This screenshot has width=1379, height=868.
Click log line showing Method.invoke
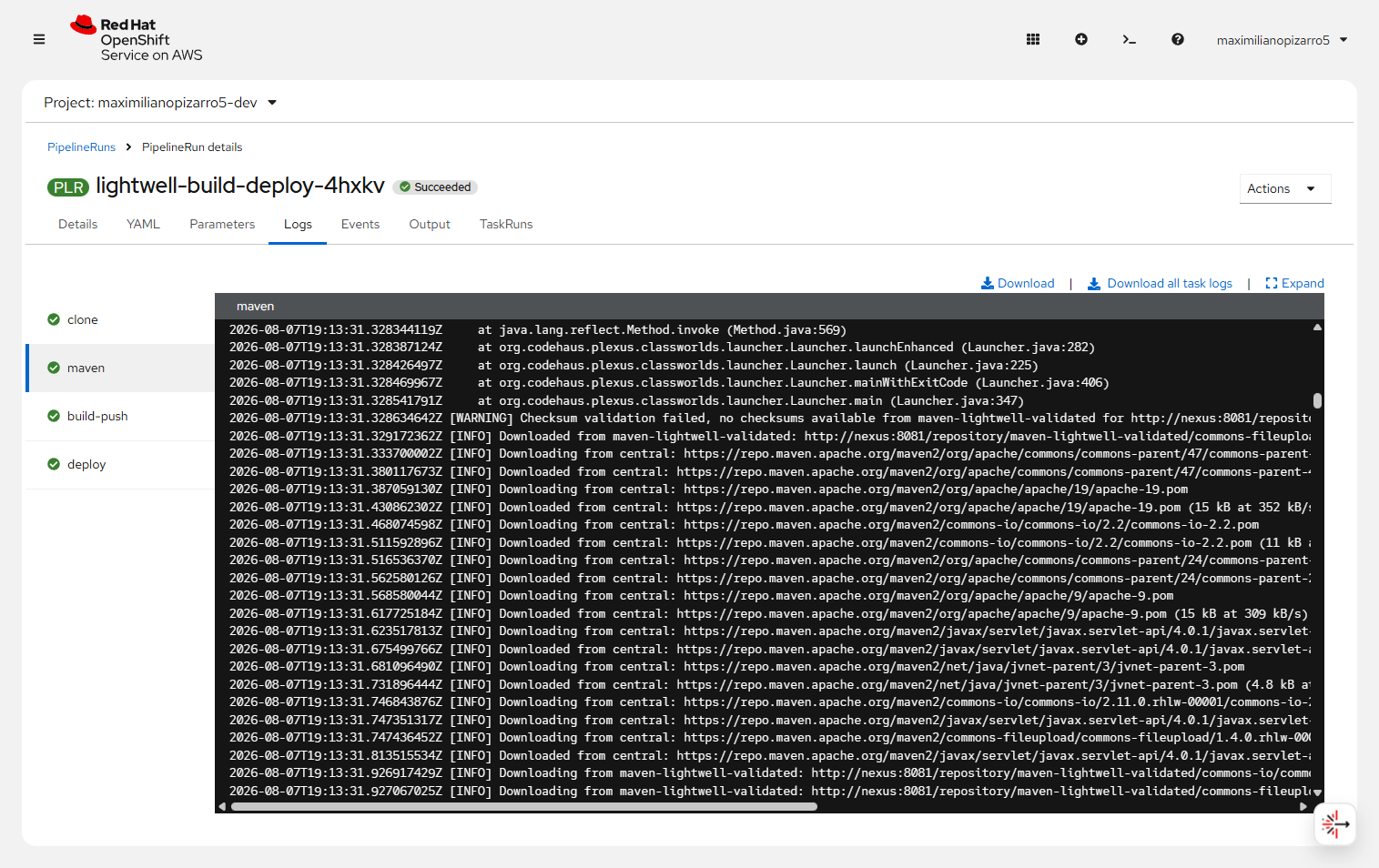point(537,329)
